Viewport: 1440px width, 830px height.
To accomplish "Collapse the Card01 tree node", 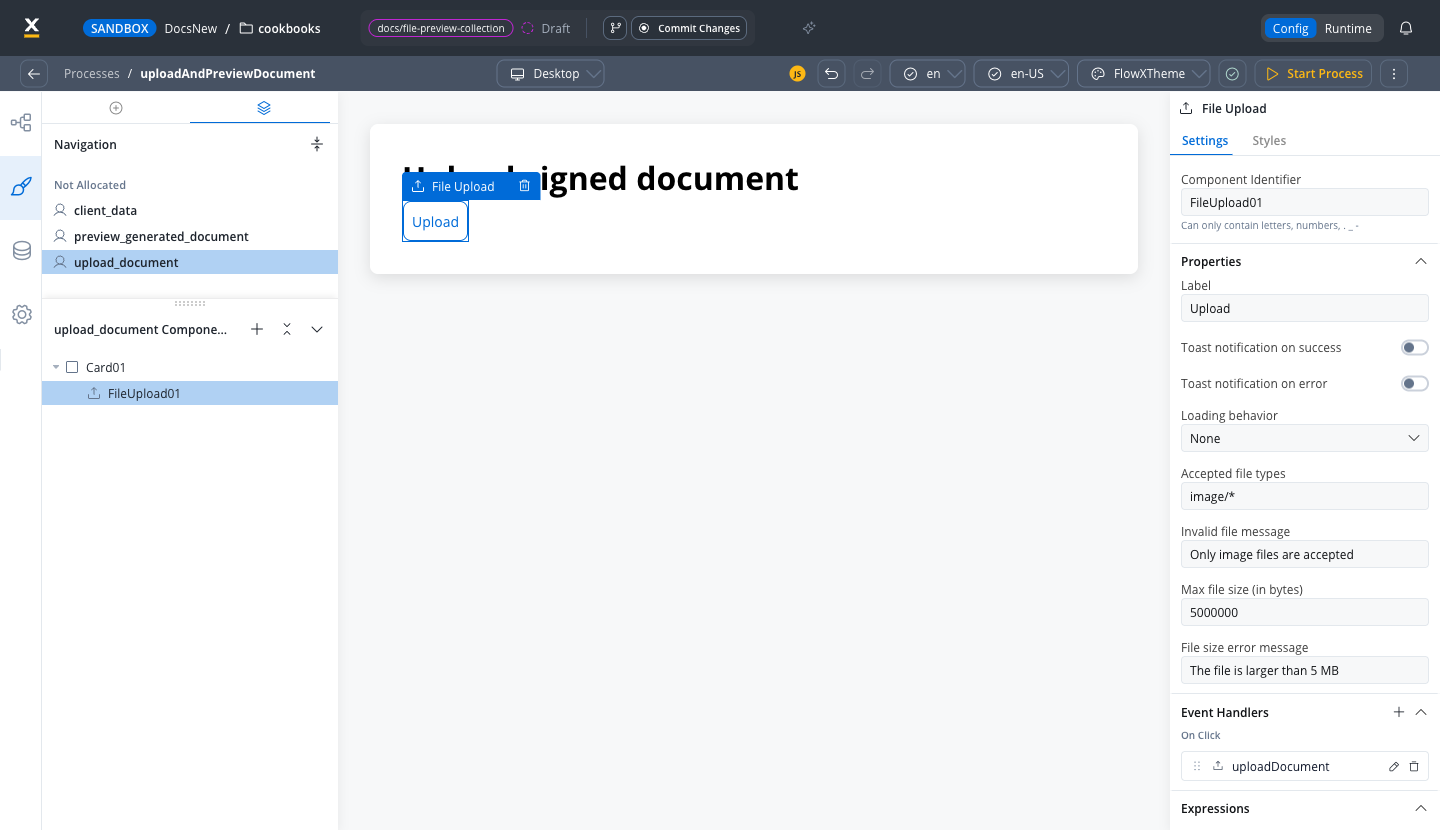I will pos(56,368).
